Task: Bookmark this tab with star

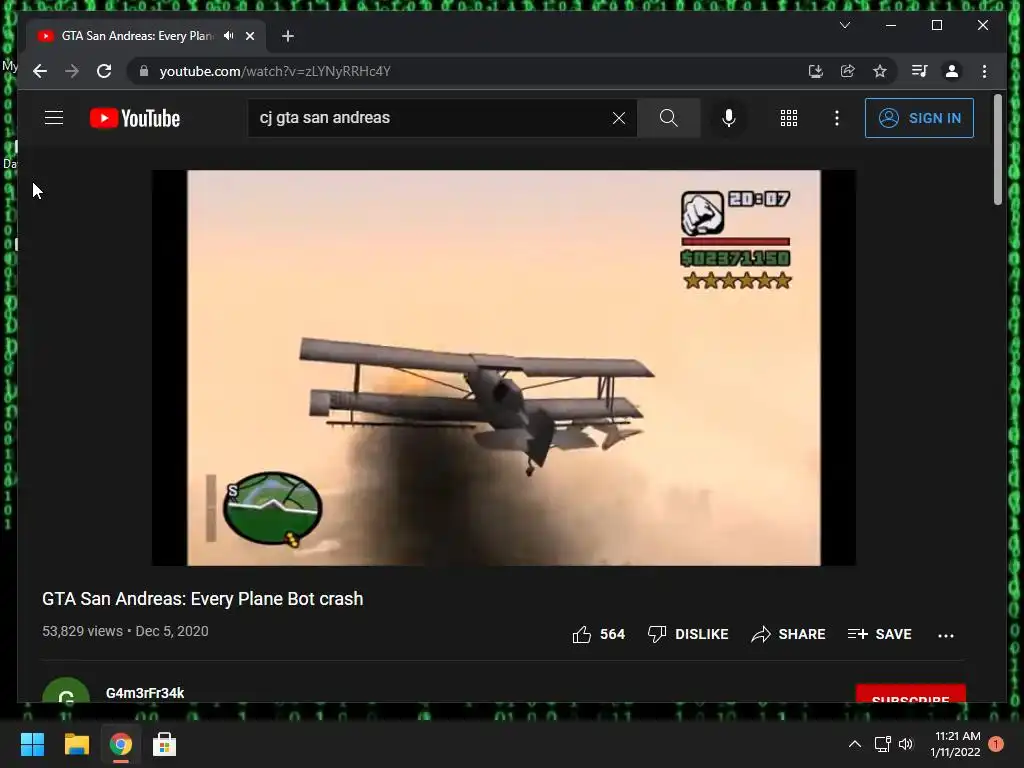Action: (x=880, y=71)
